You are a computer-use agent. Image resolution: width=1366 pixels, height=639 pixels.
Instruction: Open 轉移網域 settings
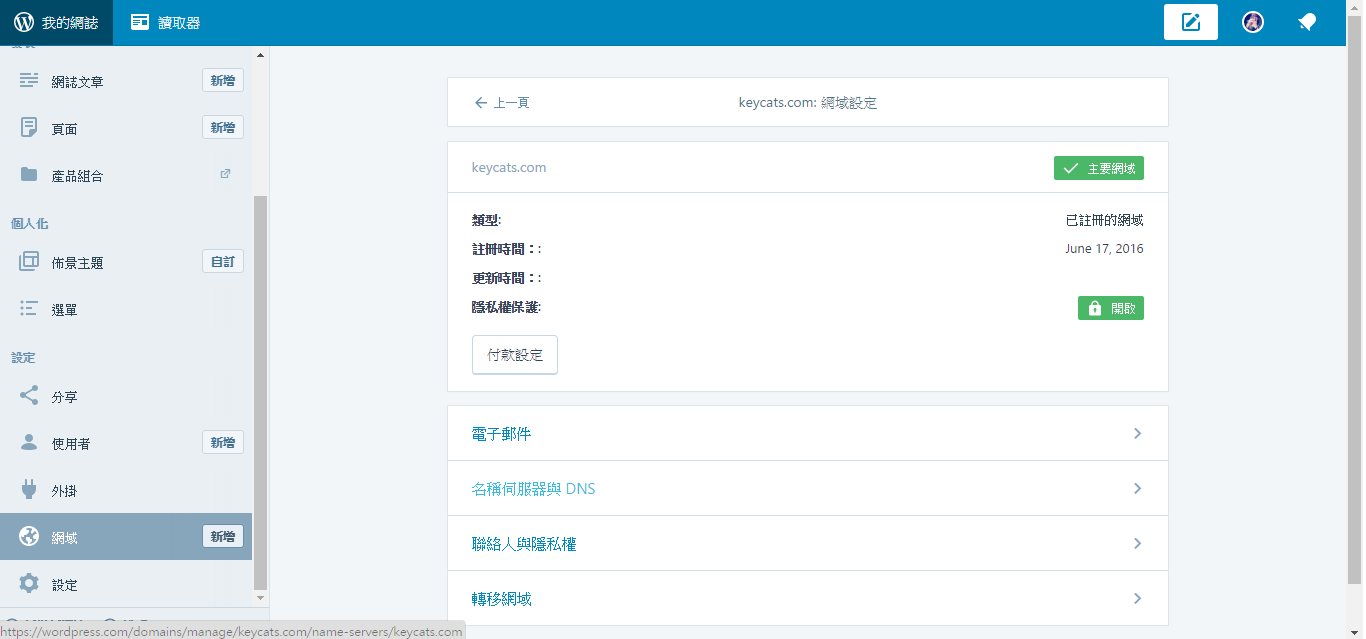[x=808, y=599]
